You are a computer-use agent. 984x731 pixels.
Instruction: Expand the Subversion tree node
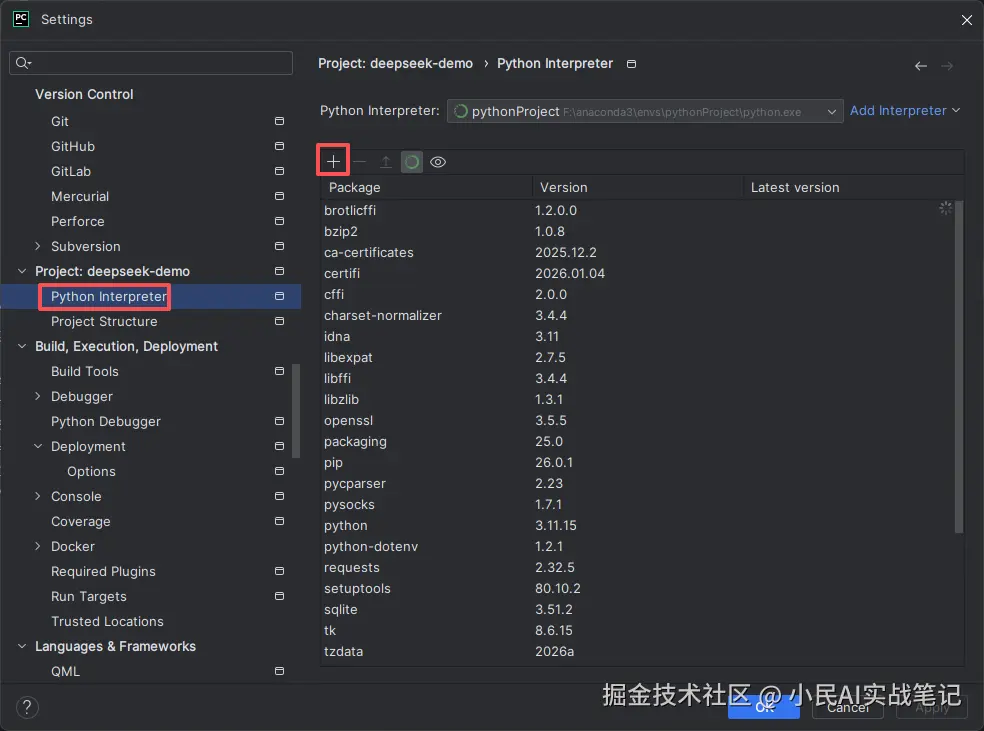pyautogui.click(x=38, y=246)
